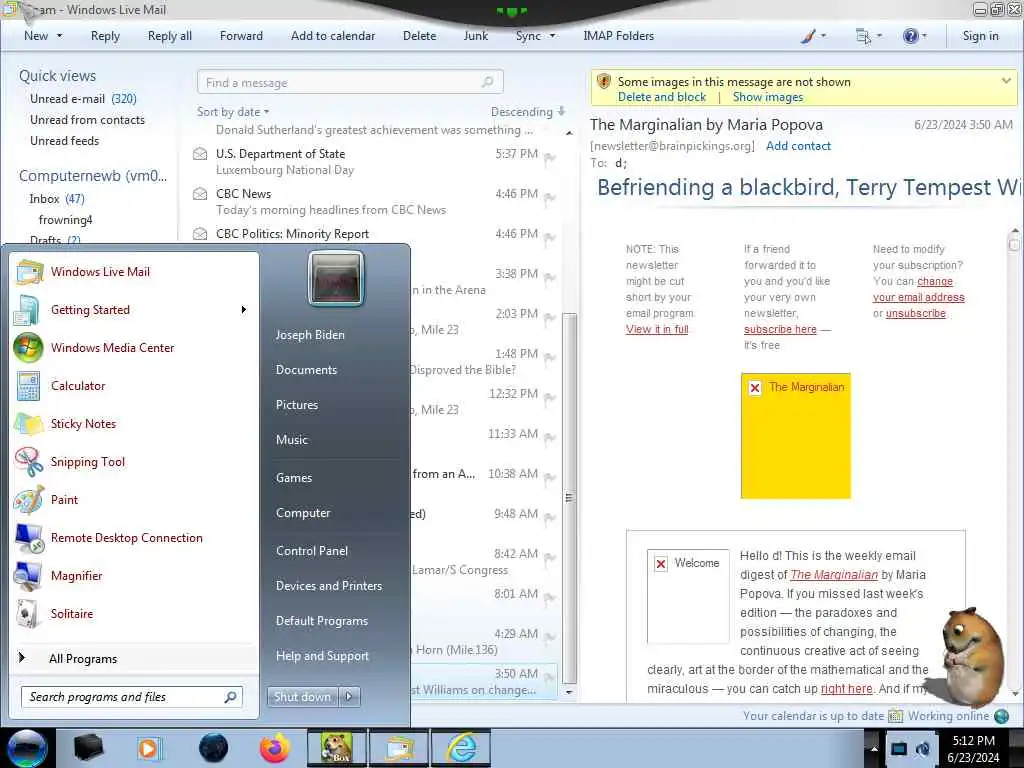The height and width of the screenshot is (768, 1024).
Task: Click the Start menu search magnifier icon
Action: (x=230, y=697)
